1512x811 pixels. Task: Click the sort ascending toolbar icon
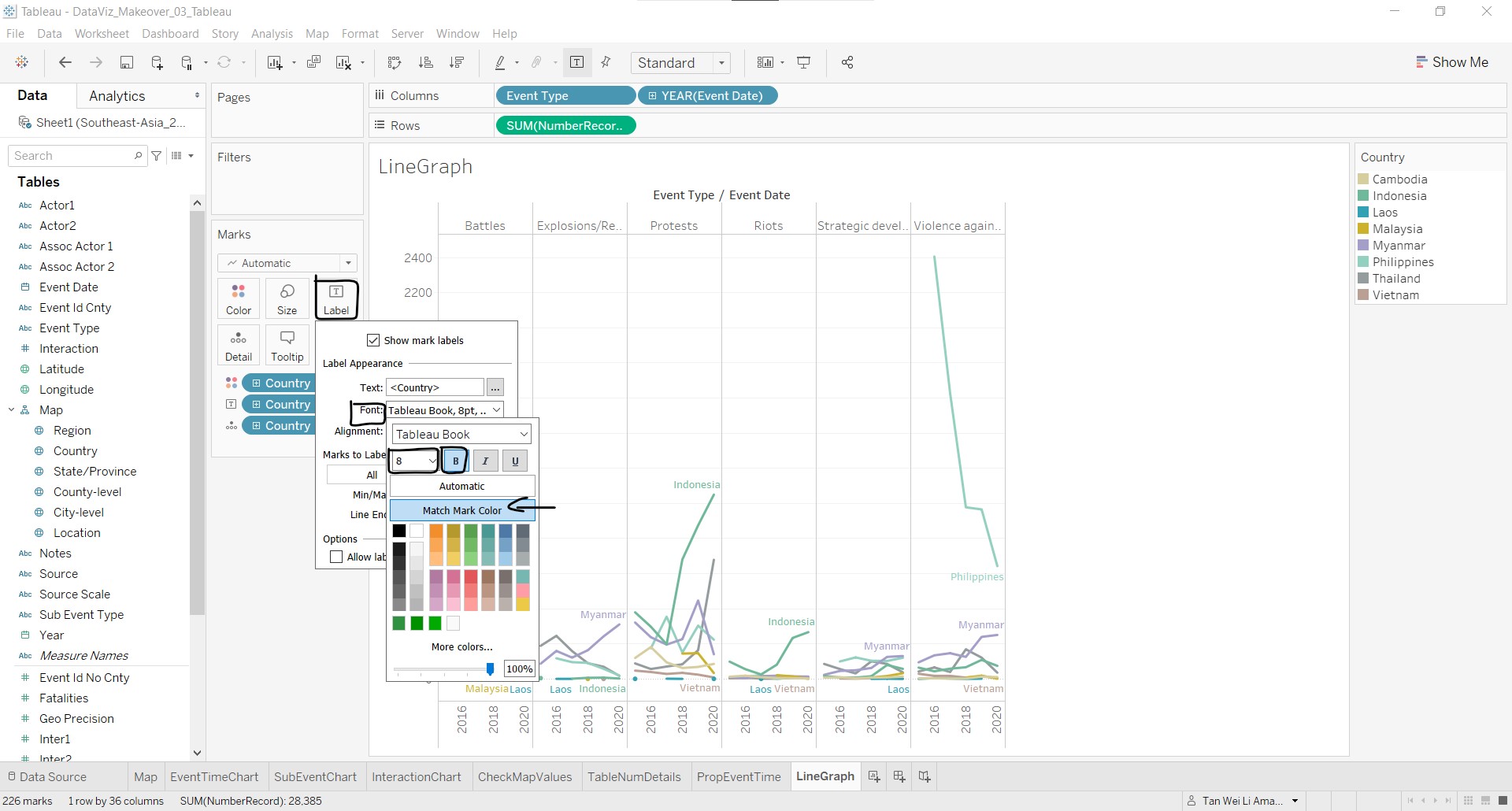[x=425, y=63]
